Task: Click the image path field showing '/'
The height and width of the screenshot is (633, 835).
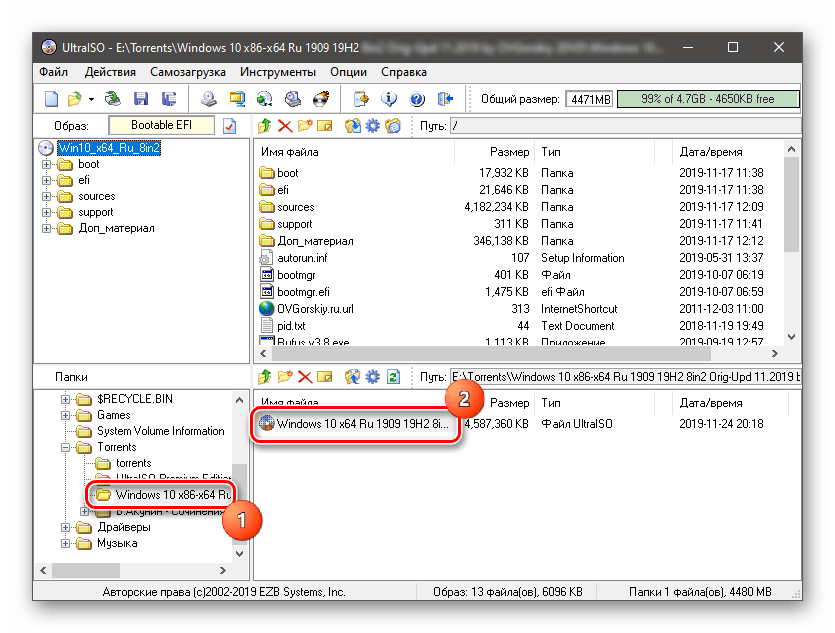Action: pyautogui.click(x=625, y=126)
